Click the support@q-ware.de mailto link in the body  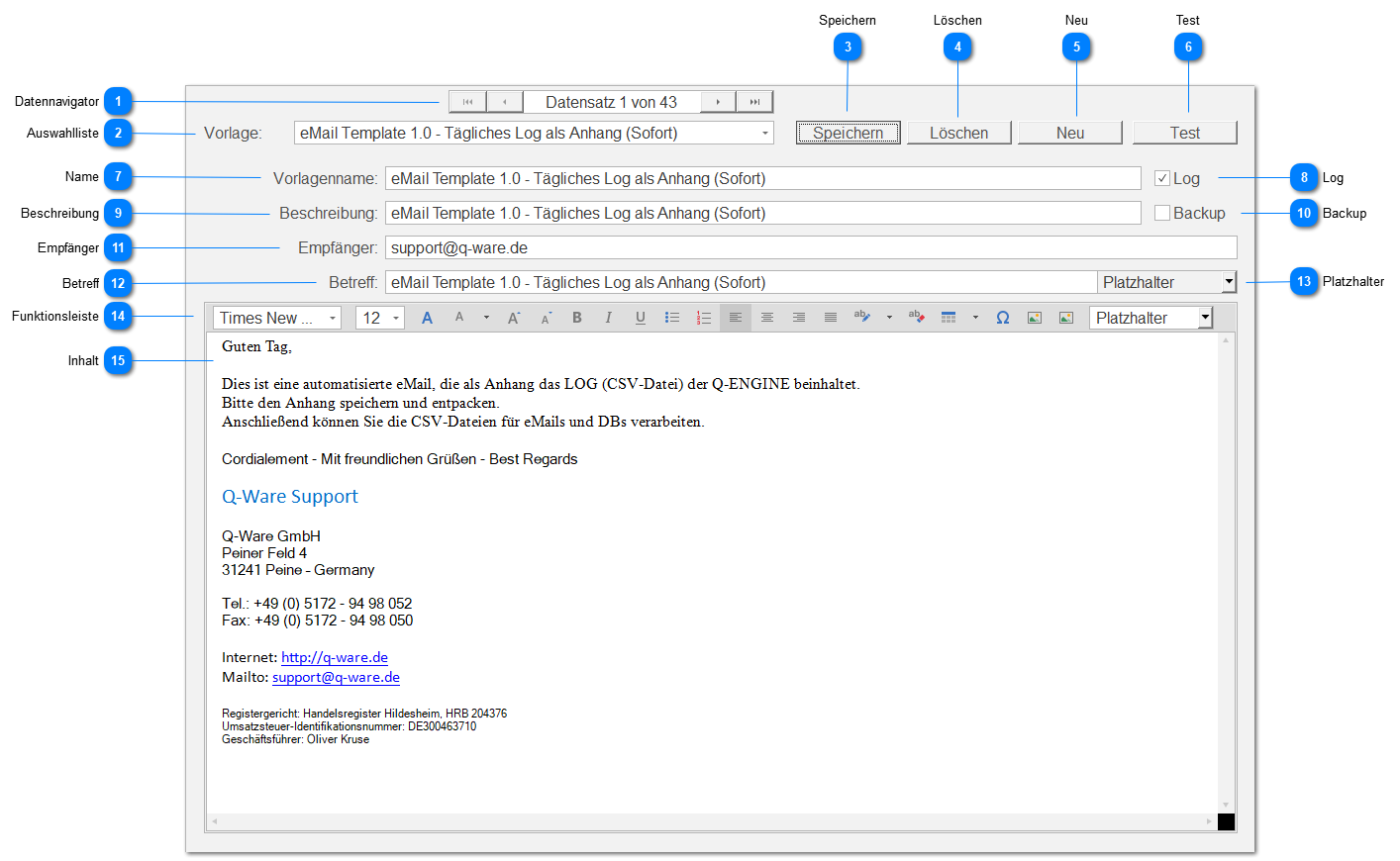coord(336,677)
